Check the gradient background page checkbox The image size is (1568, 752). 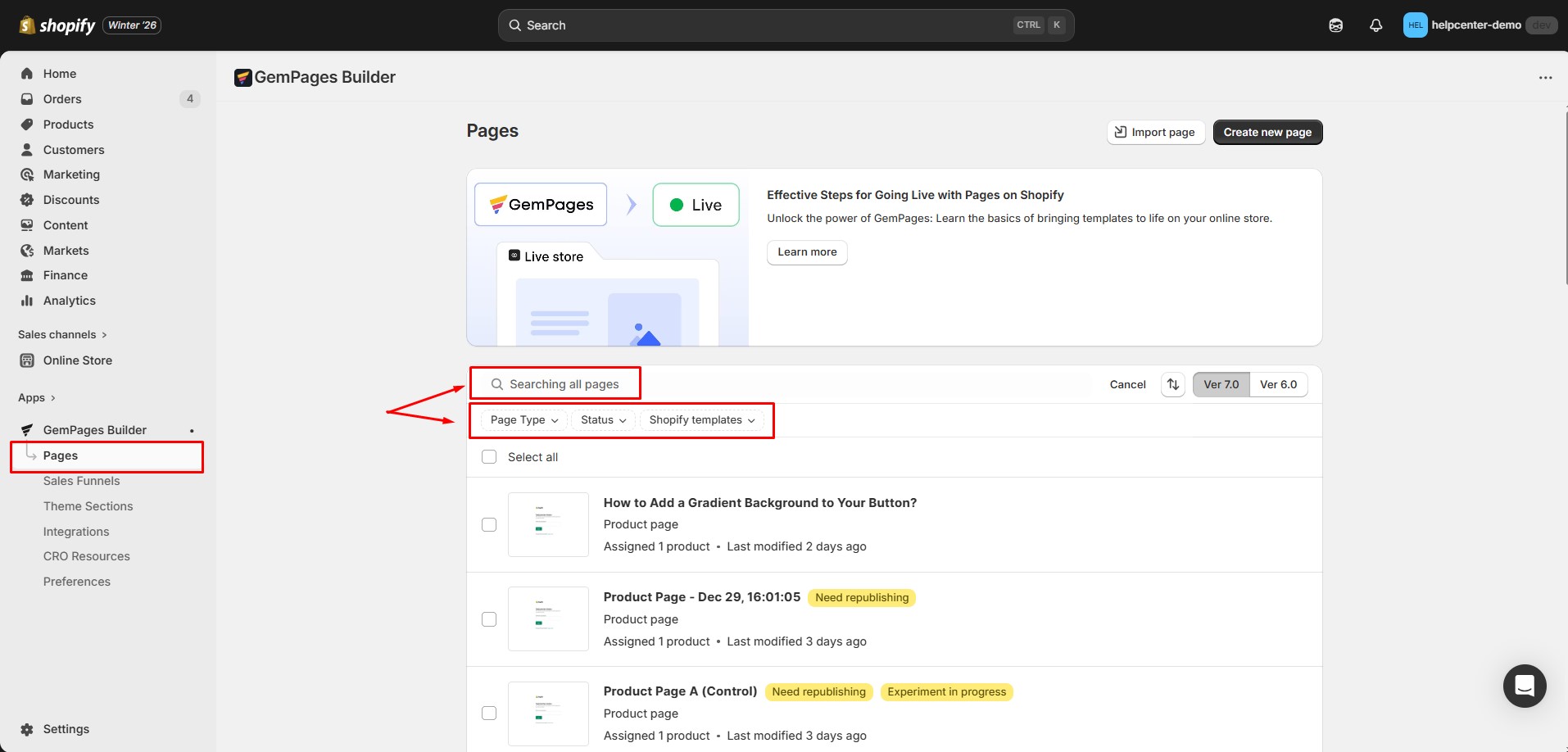(489, 524)
